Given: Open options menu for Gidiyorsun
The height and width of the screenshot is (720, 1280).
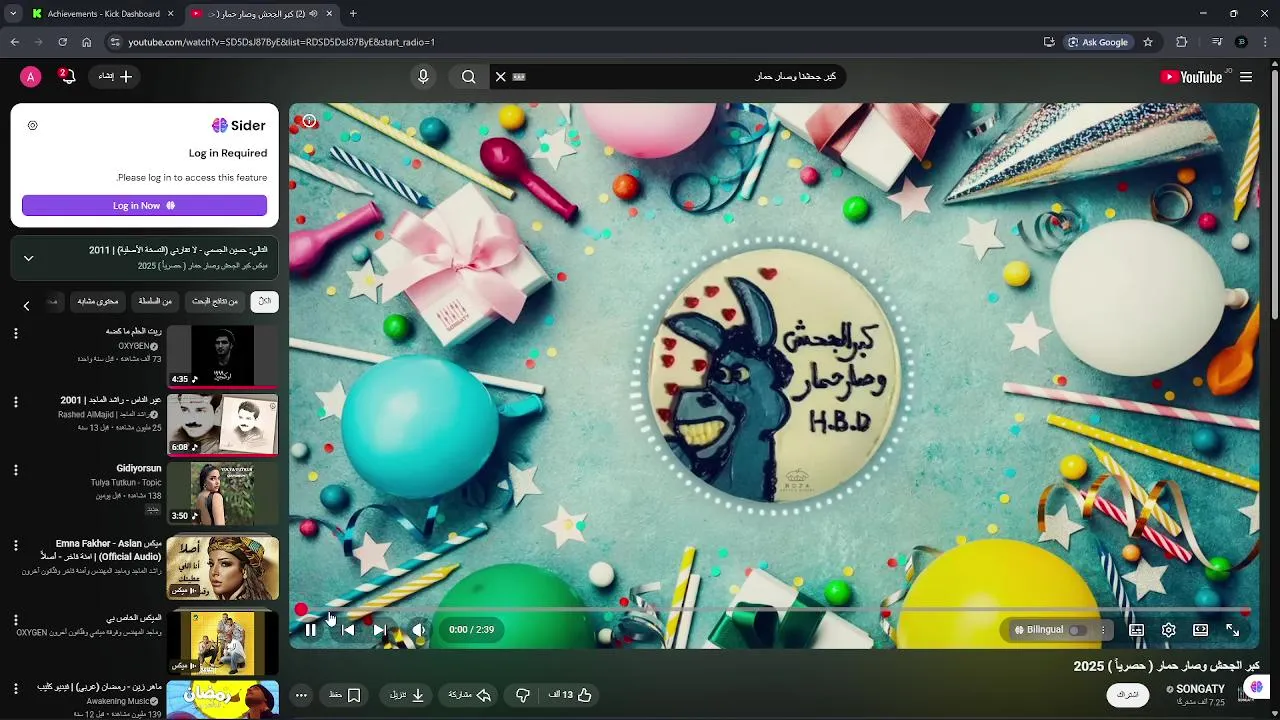Looking at the screenshot, I should (x=15, y=470).
